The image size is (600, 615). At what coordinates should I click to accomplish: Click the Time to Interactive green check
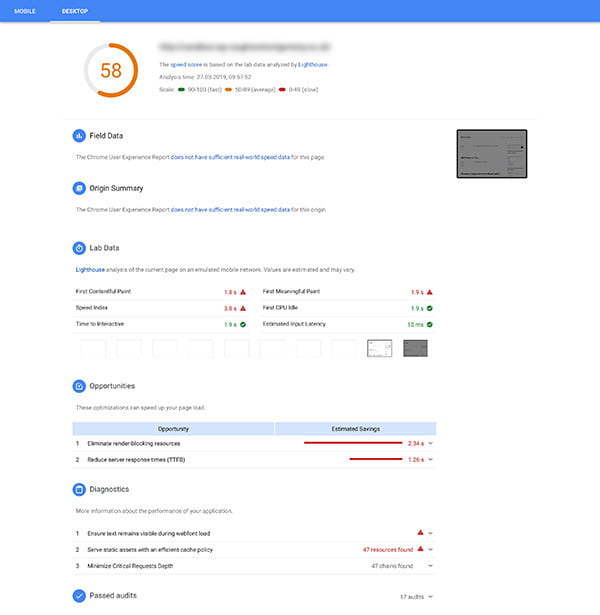(x=243, y=324)
